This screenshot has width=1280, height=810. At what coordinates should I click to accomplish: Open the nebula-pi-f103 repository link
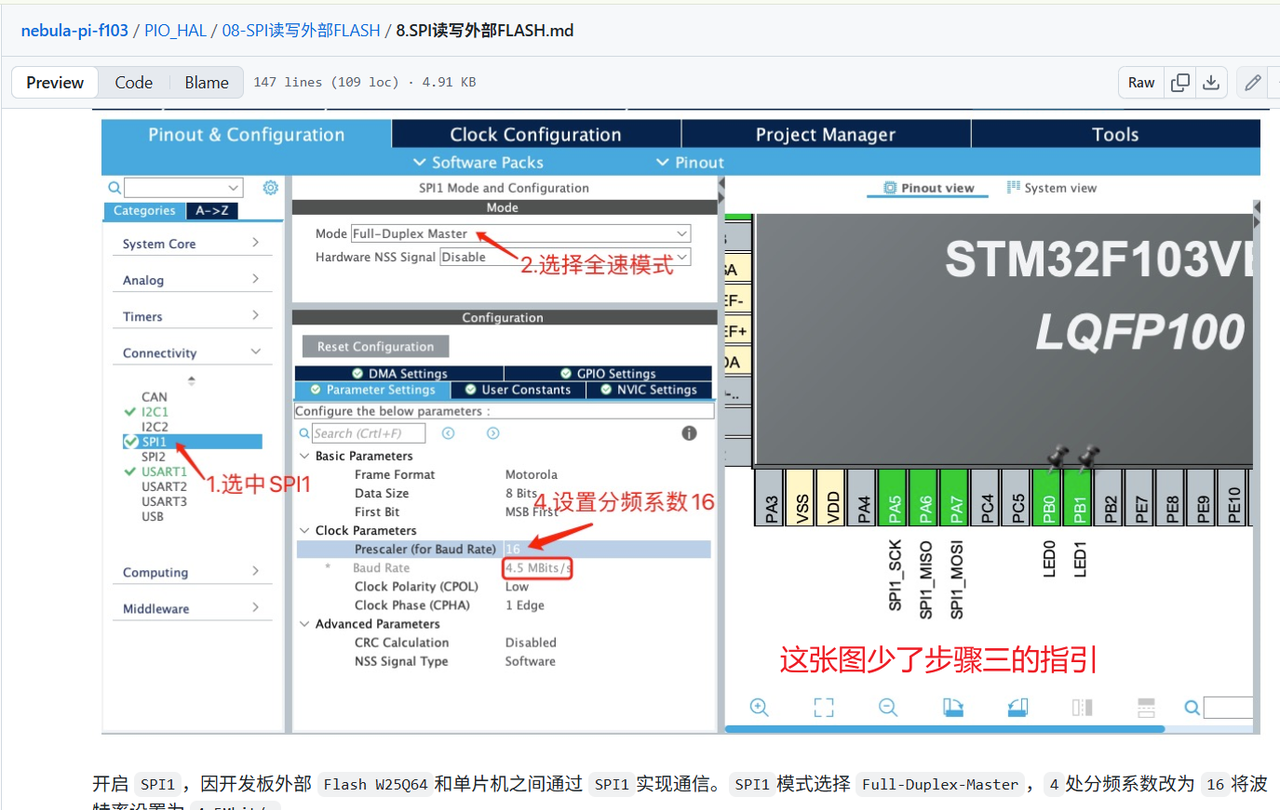coord(74,31)
